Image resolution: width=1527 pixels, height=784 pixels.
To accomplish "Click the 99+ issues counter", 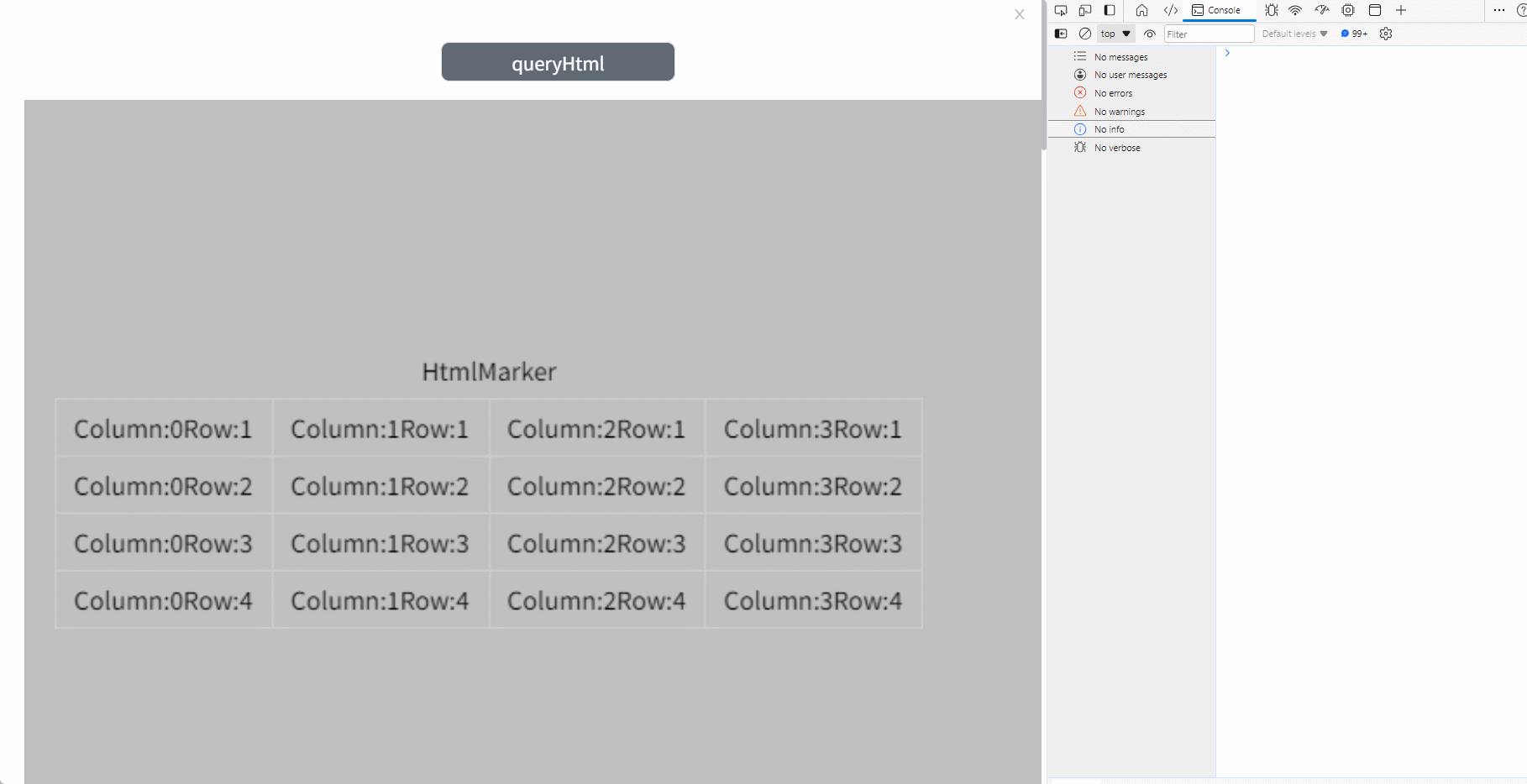I will coord(1354,34).
